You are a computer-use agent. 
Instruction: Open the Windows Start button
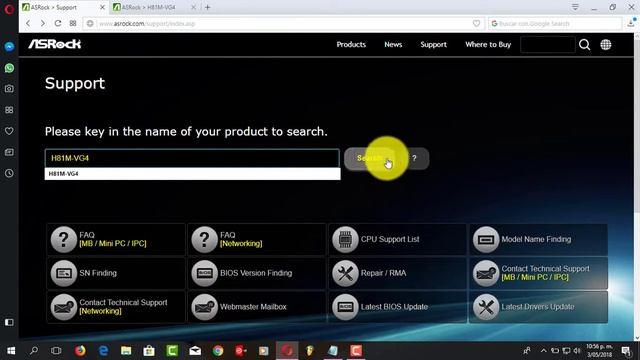point(11,351)
